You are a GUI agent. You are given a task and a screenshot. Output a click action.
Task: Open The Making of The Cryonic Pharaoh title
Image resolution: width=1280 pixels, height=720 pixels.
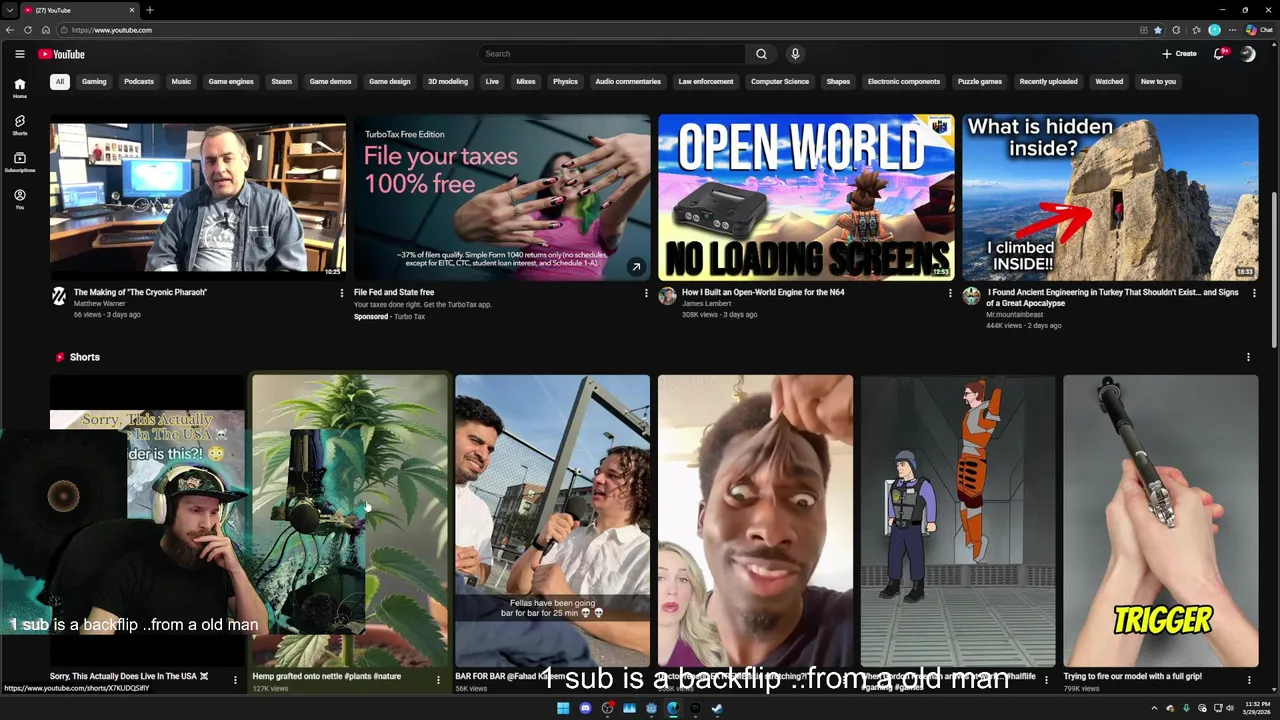[x=140, y=292]
